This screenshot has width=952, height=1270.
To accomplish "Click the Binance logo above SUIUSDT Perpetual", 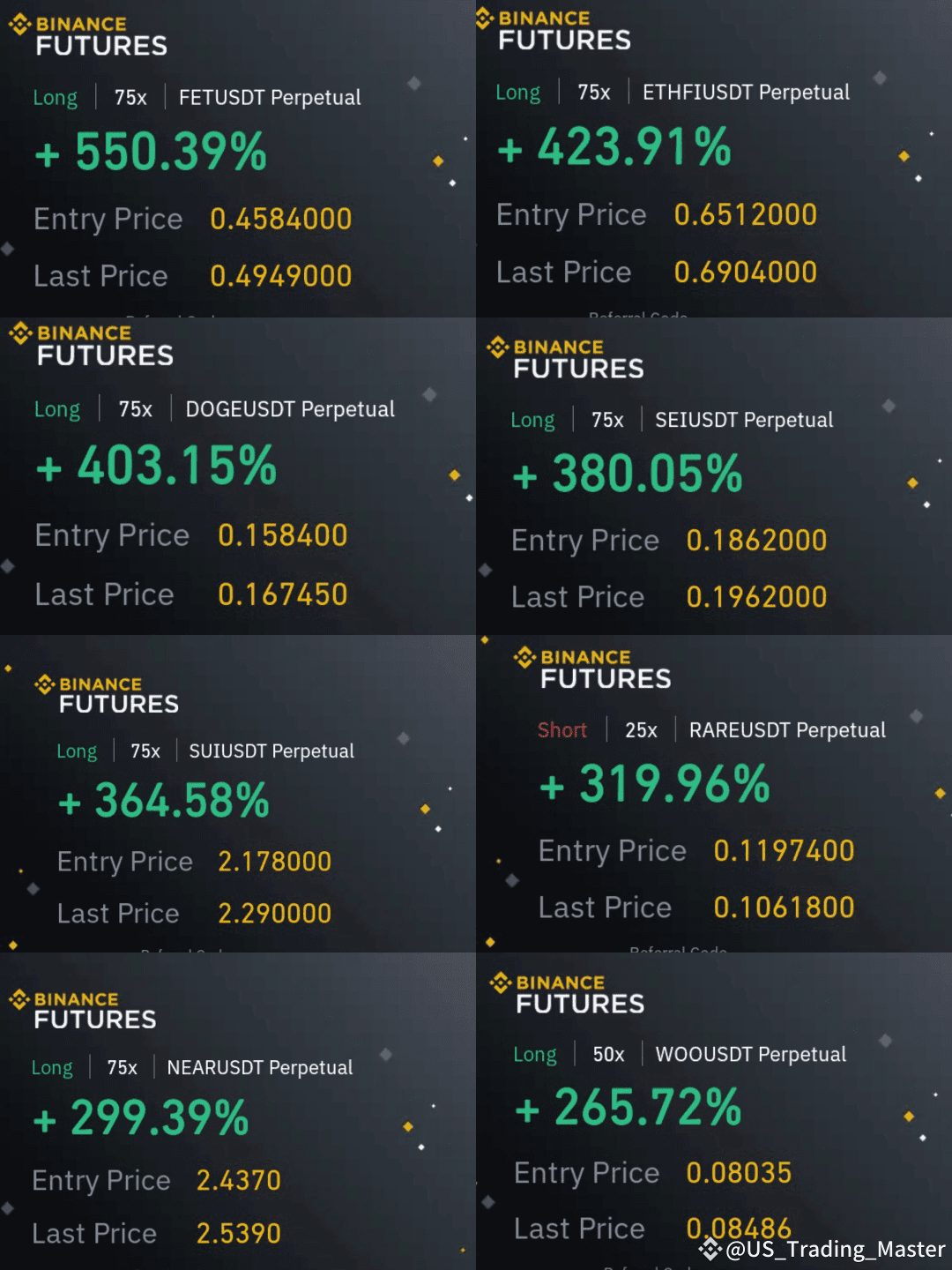I will coord(44,684).
